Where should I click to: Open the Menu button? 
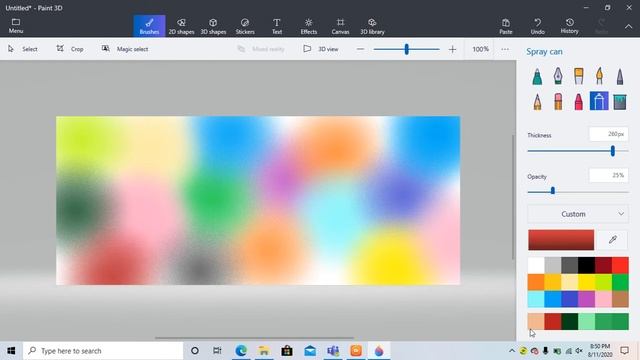(x=16, y=26)
